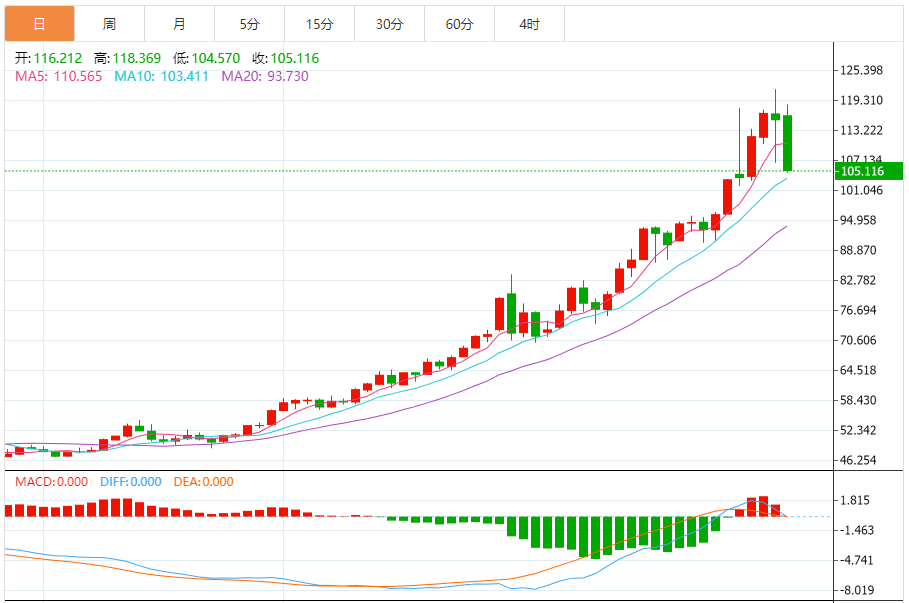Choose the 60分 interval tab
Viewport: 909px width, 603px height.
pos(459,23)
